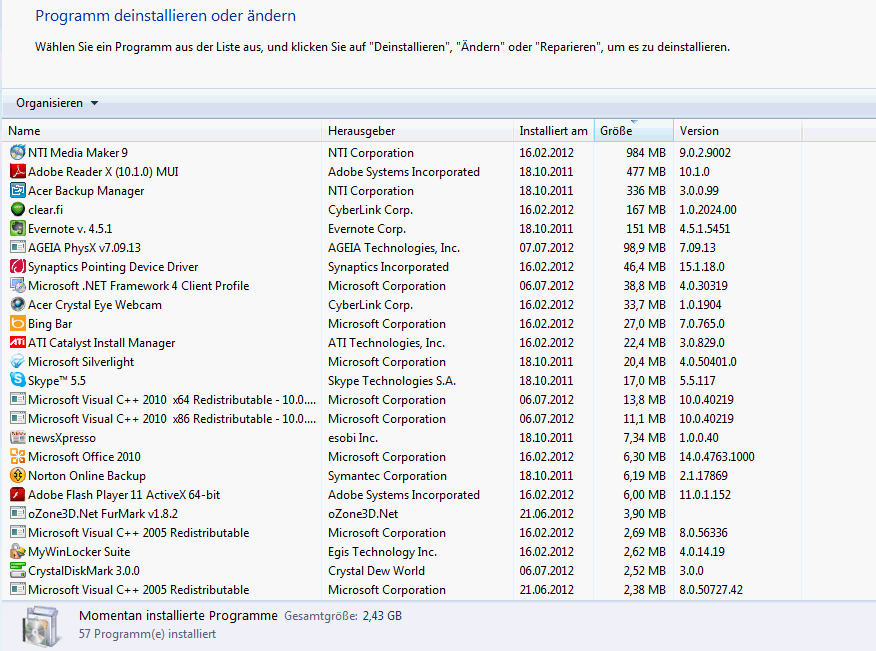Click publisher esobi Inc.
This screenshot has width=876, height=651.
(353, 438)
